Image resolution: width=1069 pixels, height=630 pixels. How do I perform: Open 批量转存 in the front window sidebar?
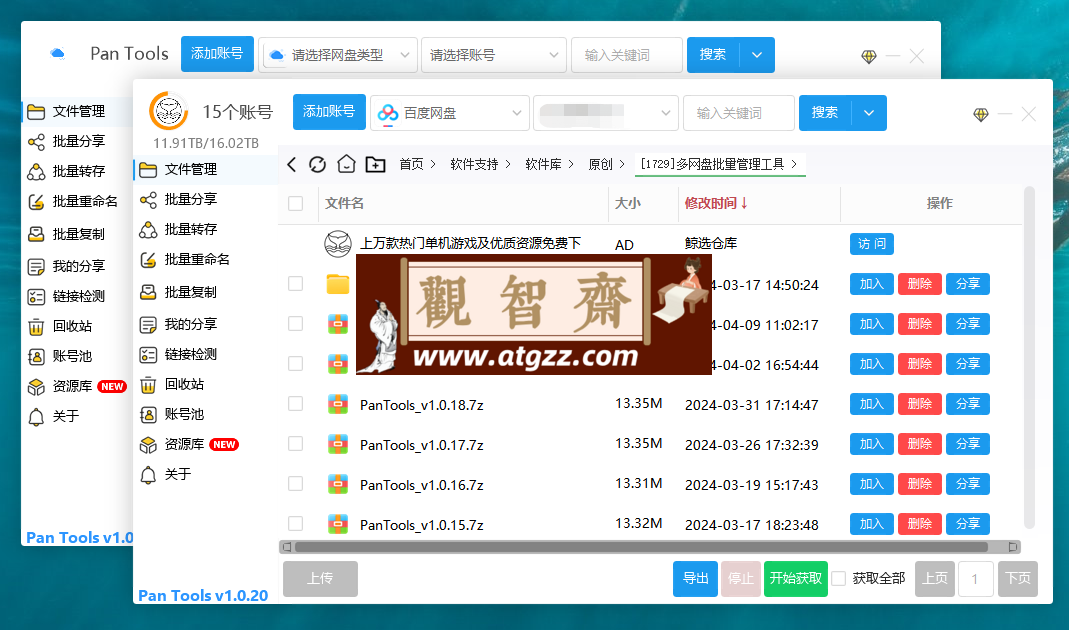point(190,229)
